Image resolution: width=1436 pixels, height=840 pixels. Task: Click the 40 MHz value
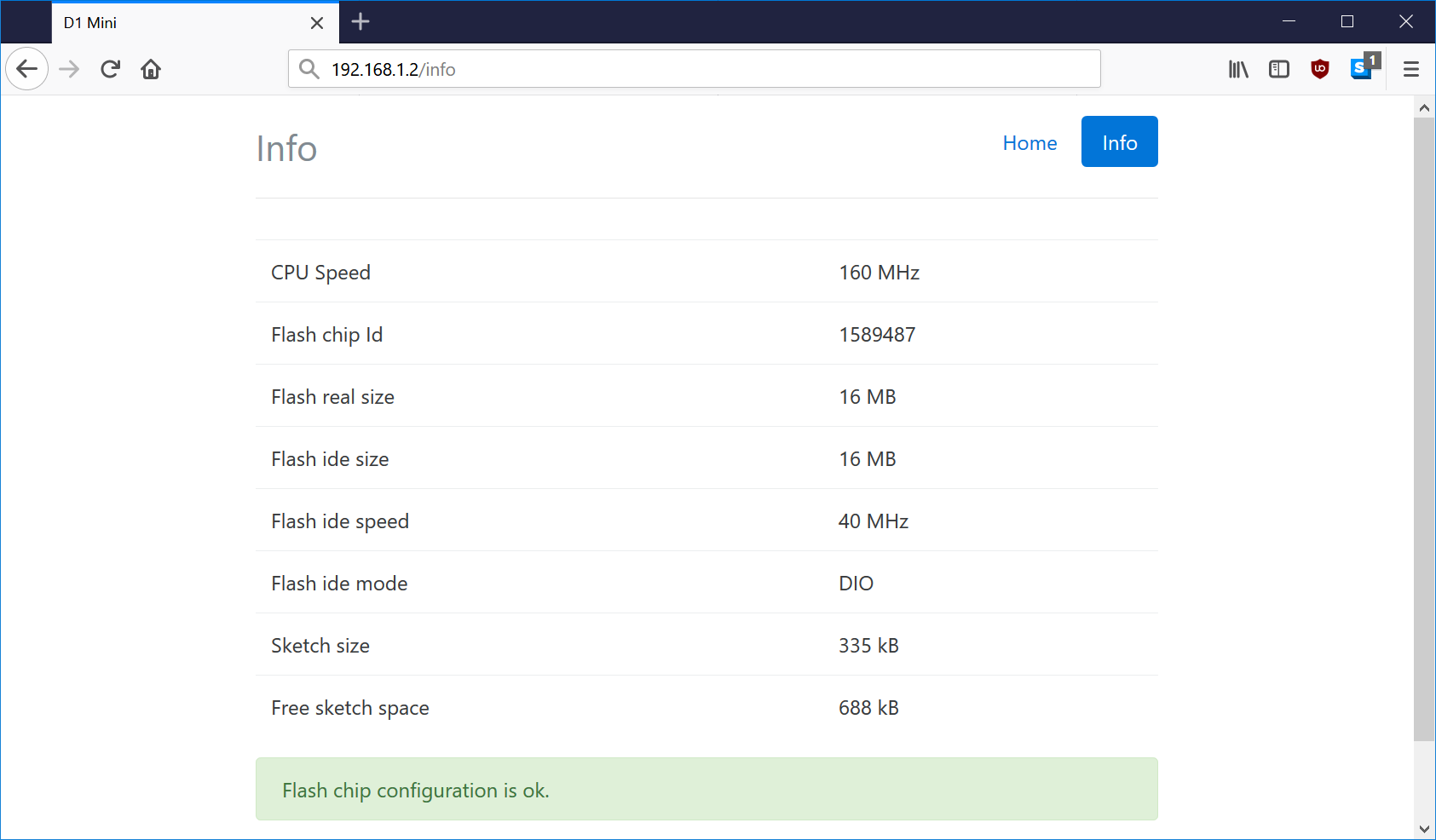tap(874, 521)
